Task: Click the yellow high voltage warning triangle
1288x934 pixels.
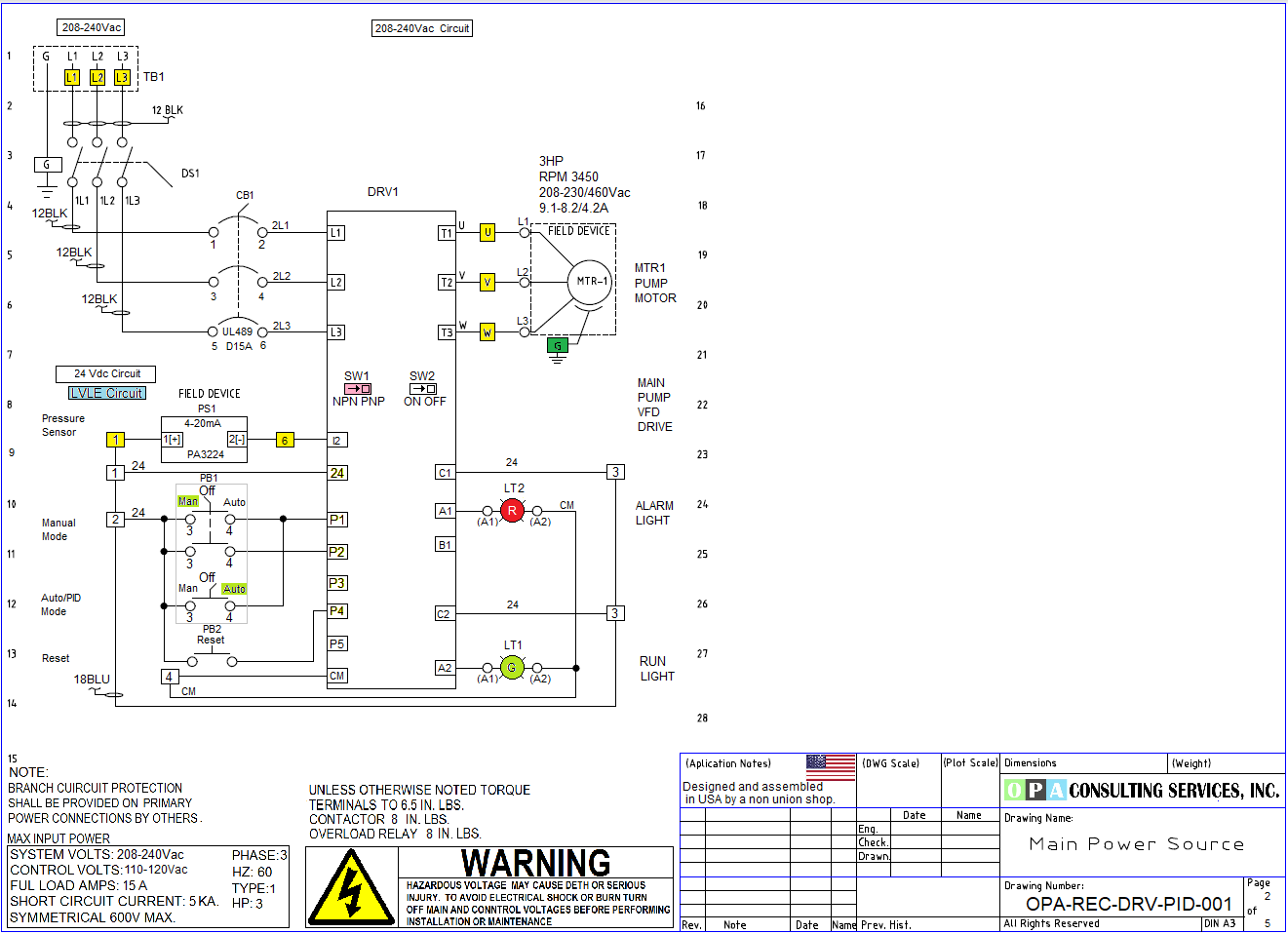Action: pos(351,889)
